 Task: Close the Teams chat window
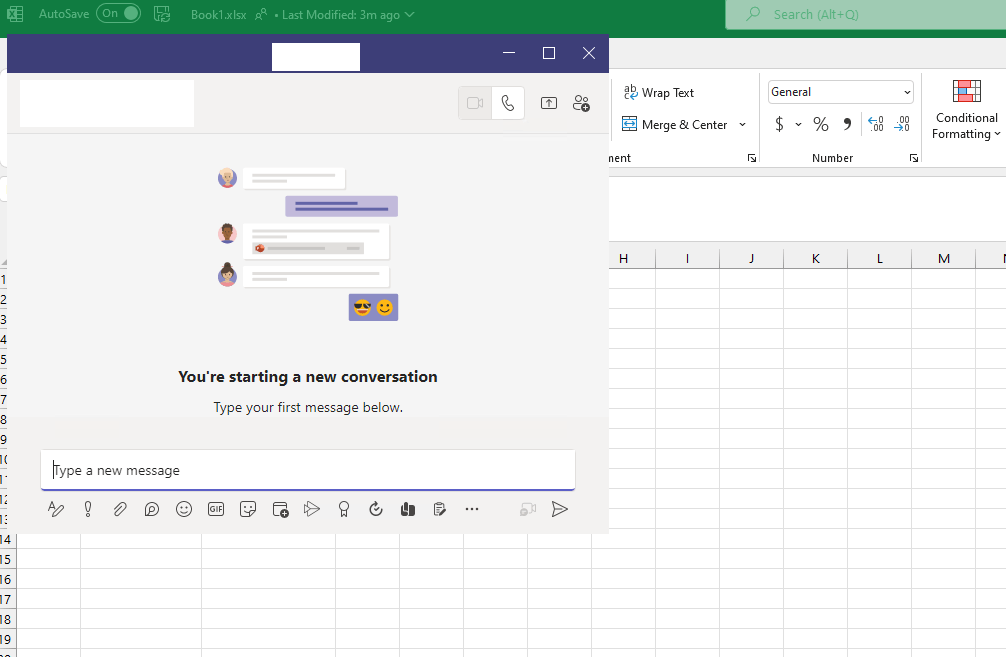tap(588, 53)
